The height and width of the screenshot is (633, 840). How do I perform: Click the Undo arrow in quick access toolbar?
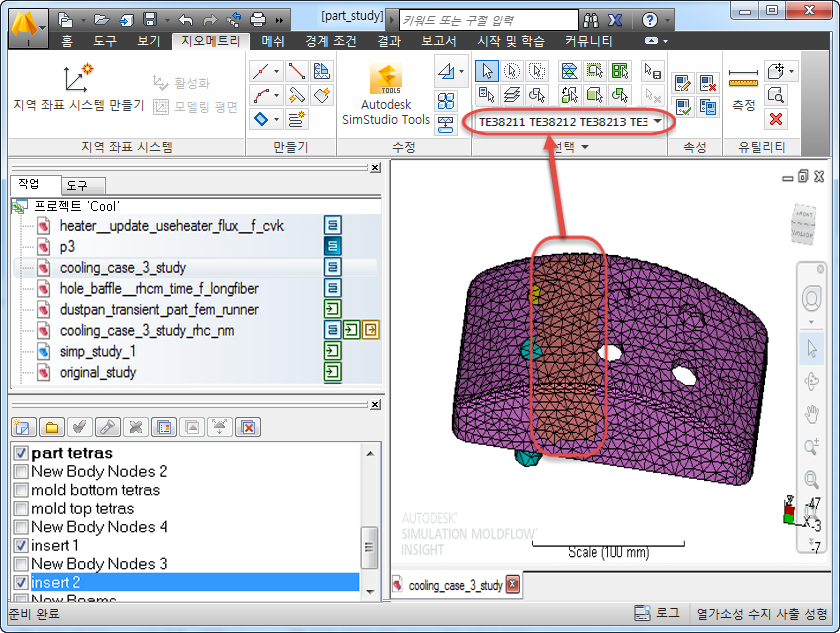point(185,20)
